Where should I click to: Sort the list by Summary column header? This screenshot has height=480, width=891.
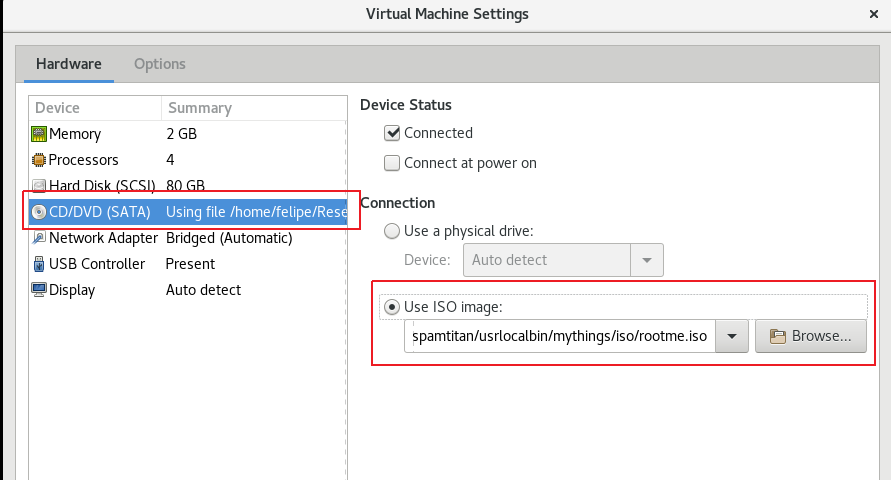click(199, 108)
